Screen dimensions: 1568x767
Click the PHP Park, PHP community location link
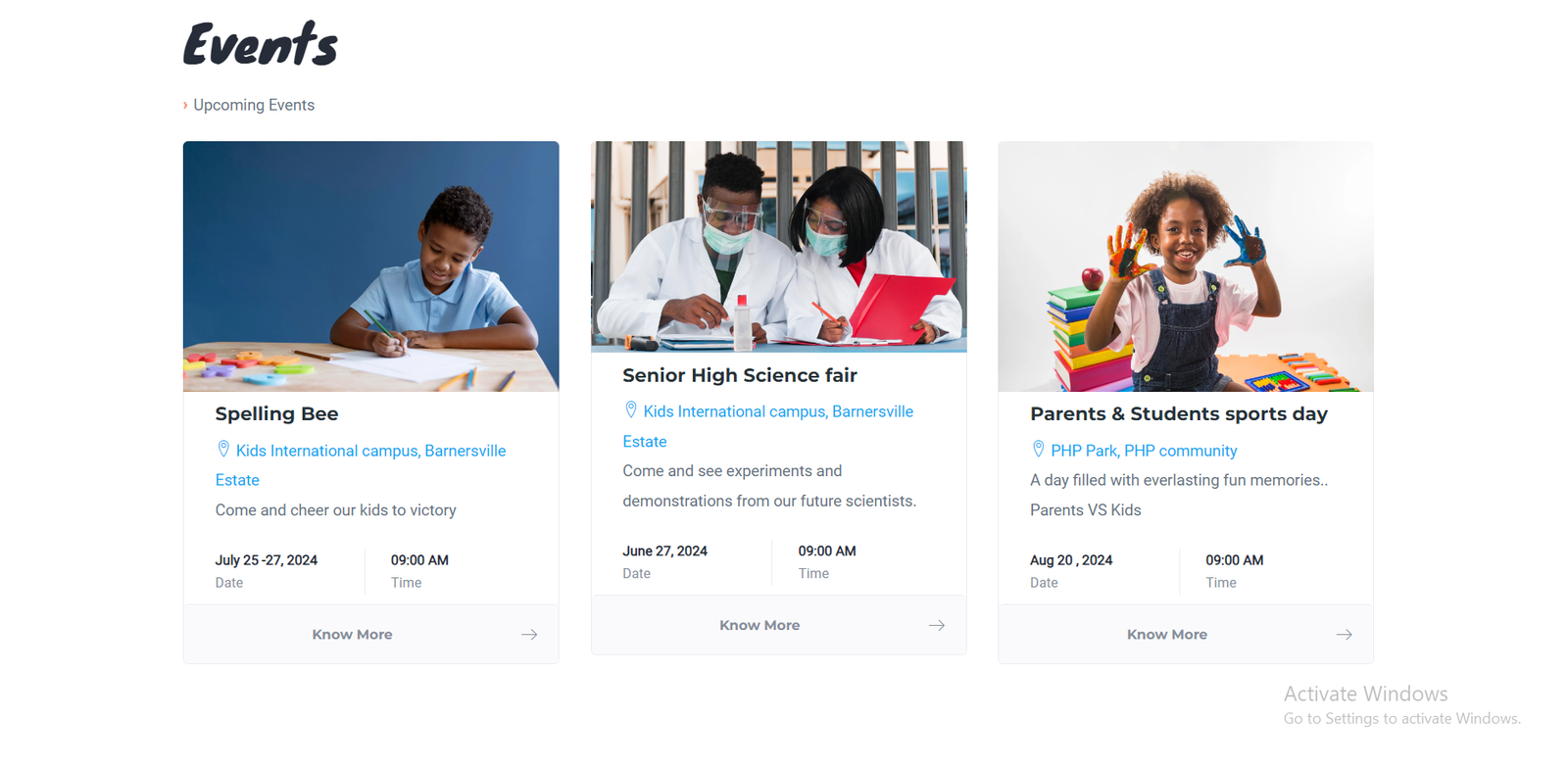tap(1144, 451)
